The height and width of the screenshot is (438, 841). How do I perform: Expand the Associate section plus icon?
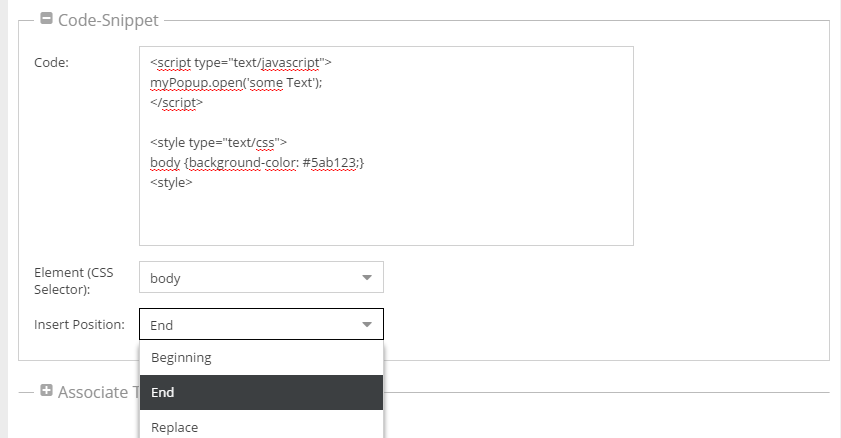click(46, 391)
